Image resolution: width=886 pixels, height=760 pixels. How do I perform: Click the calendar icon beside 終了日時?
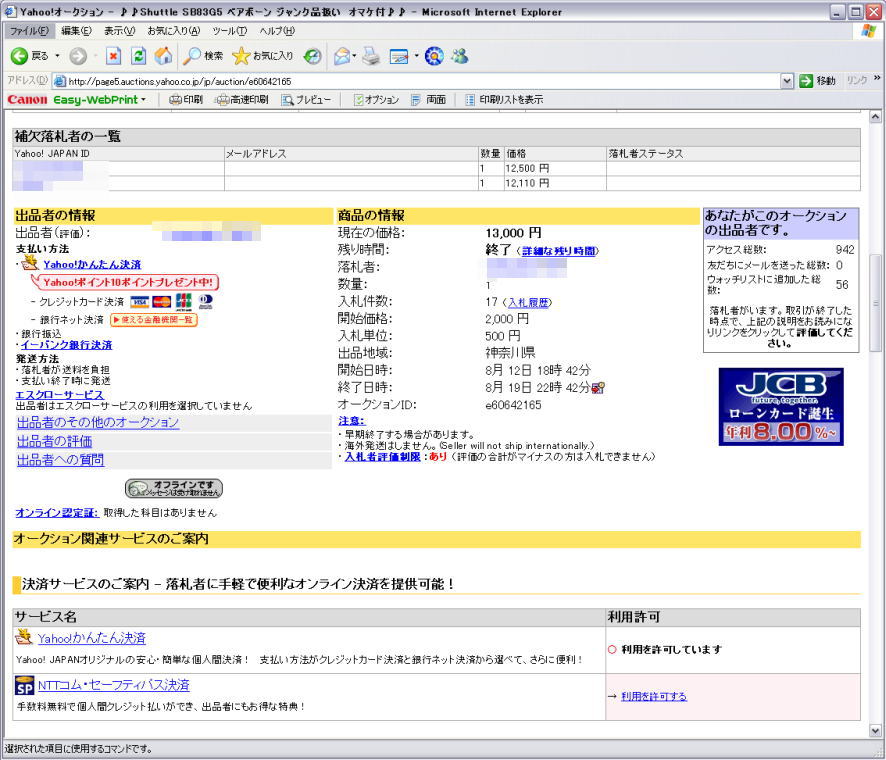pos(598,388)
